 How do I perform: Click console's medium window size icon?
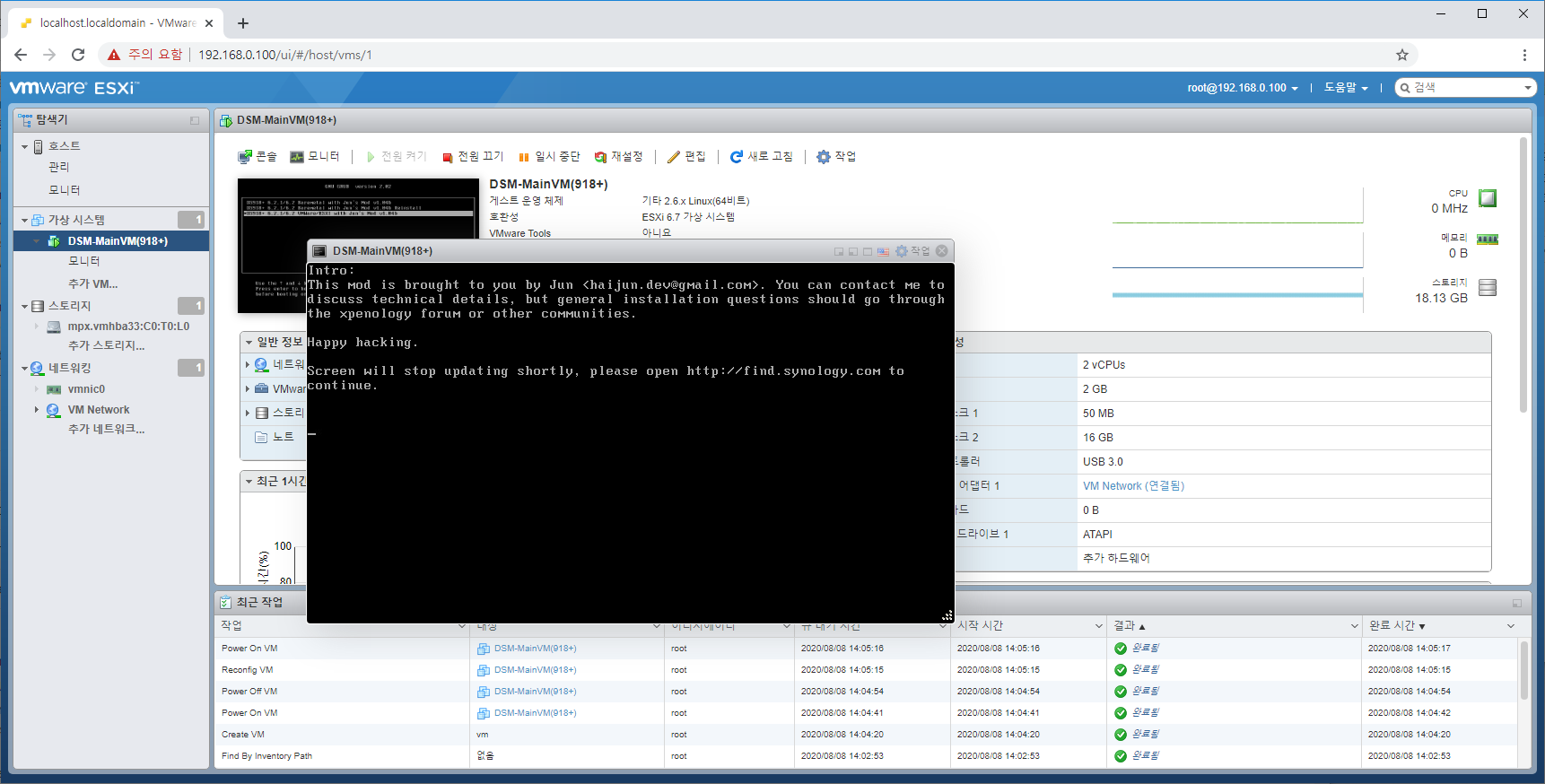853,251
